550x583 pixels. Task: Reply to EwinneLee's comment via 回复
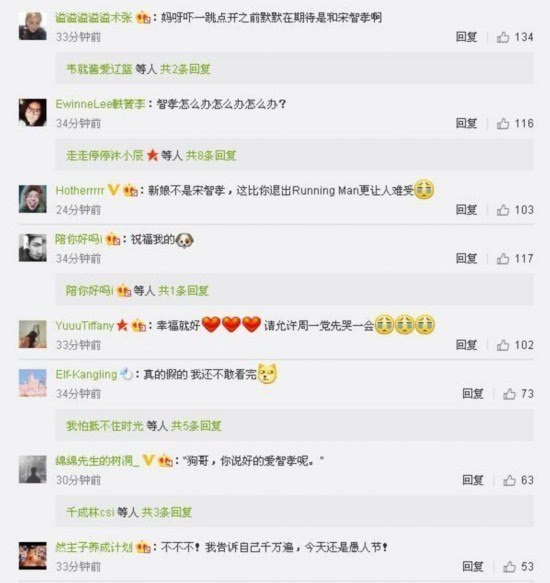466,123
